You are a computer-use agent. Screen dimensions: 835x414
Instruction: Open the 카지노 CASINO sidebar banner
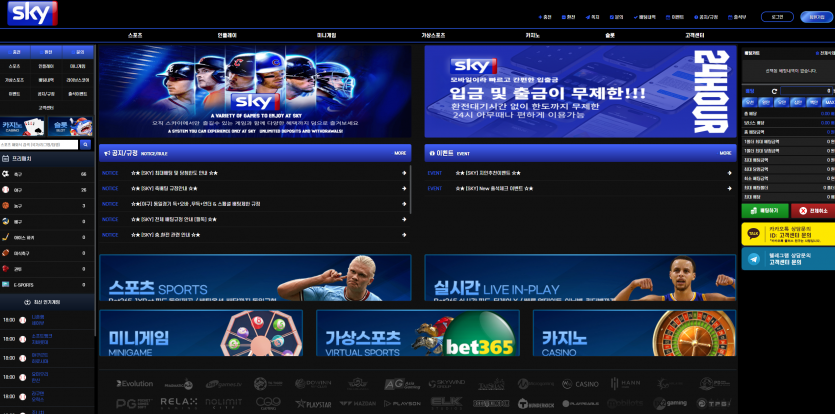[x=23, y=127]
